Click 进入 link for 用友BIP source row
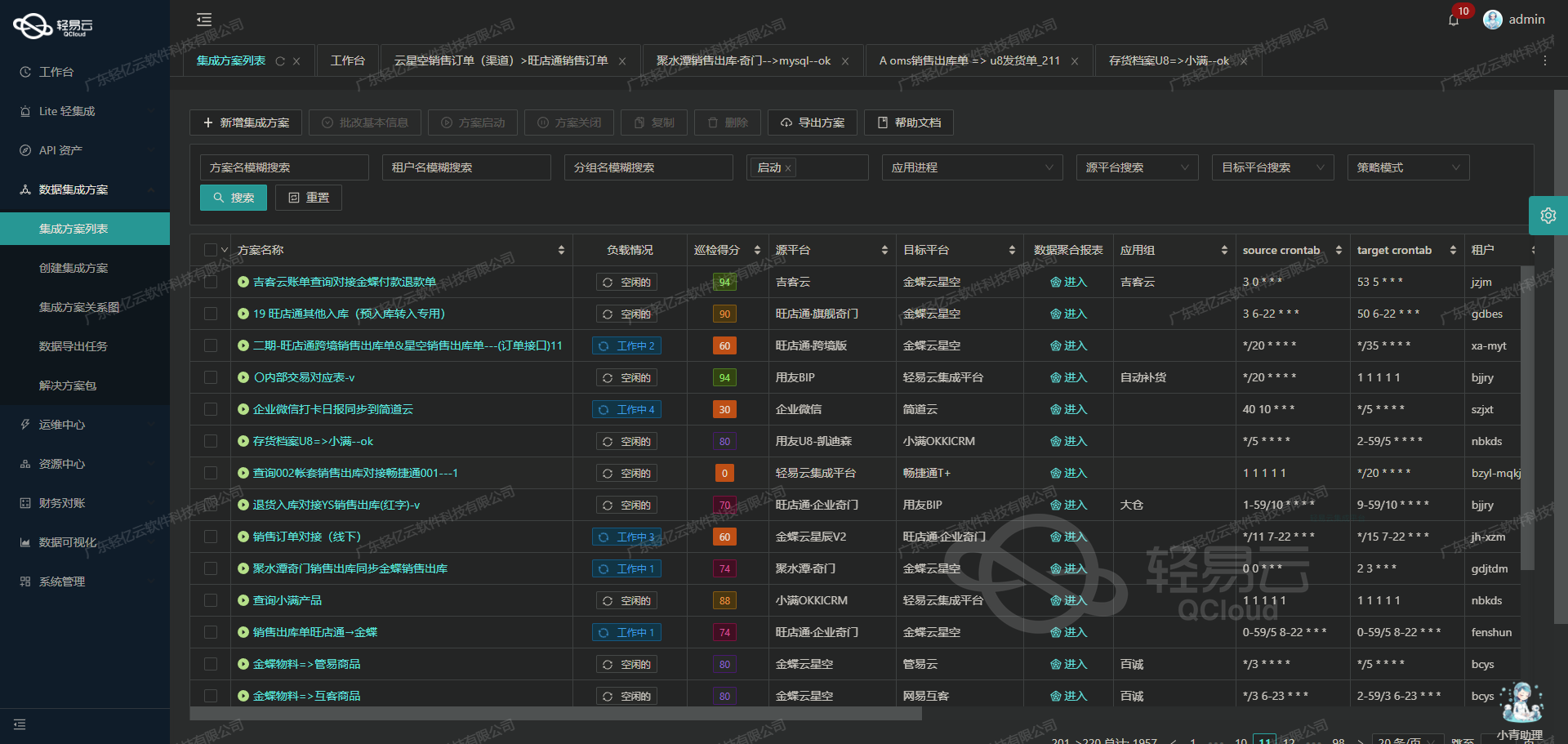This screenshot has width=1568, height=744. pos(1069,377)
